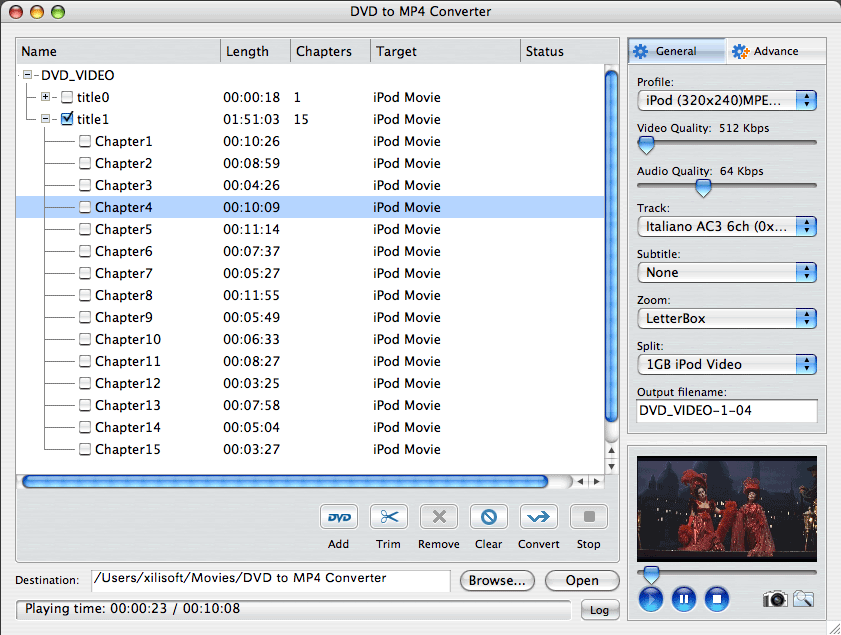Select the General tab

676,51
